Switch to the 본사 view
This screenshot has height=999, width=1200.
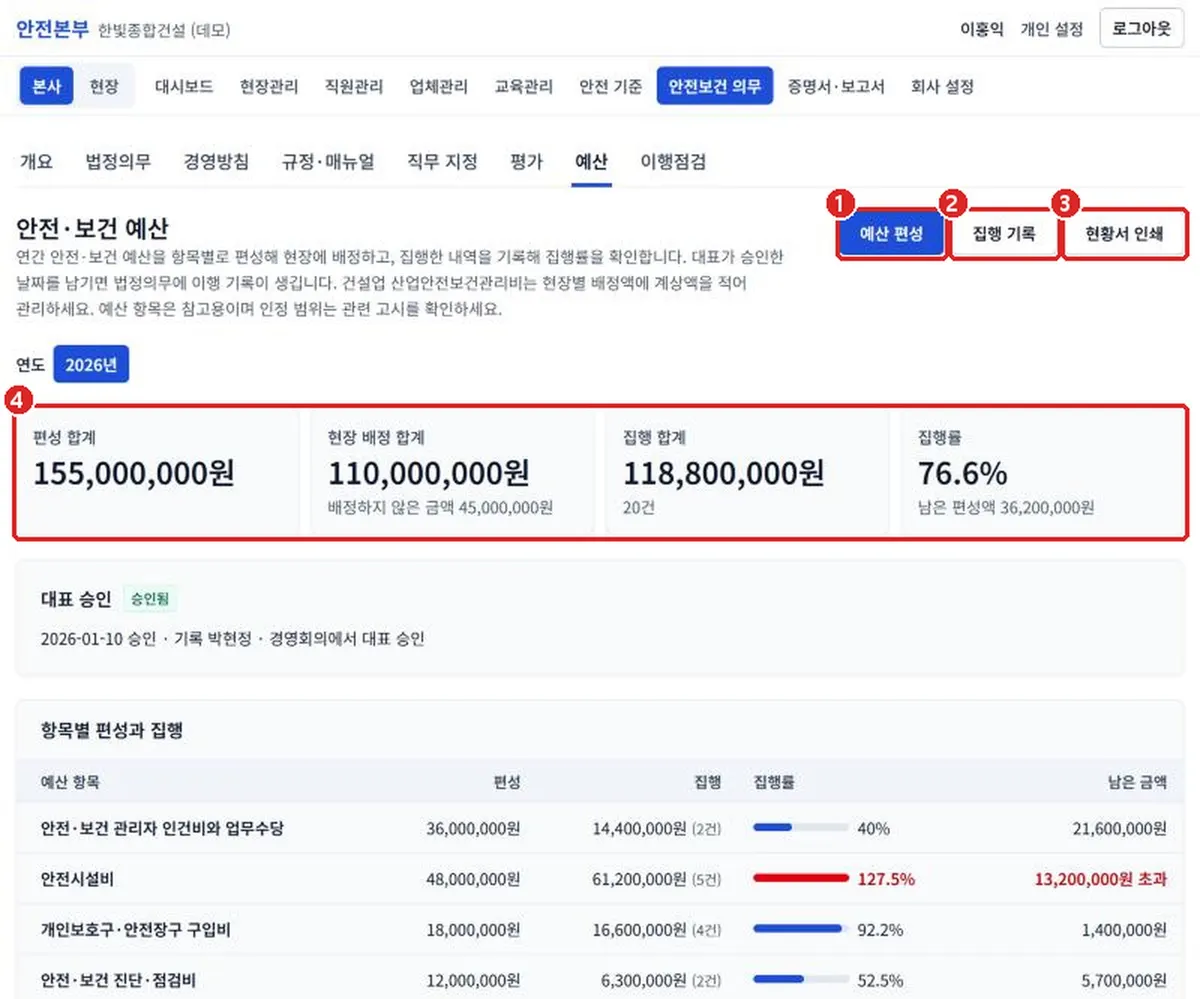[x=47, y=86]
